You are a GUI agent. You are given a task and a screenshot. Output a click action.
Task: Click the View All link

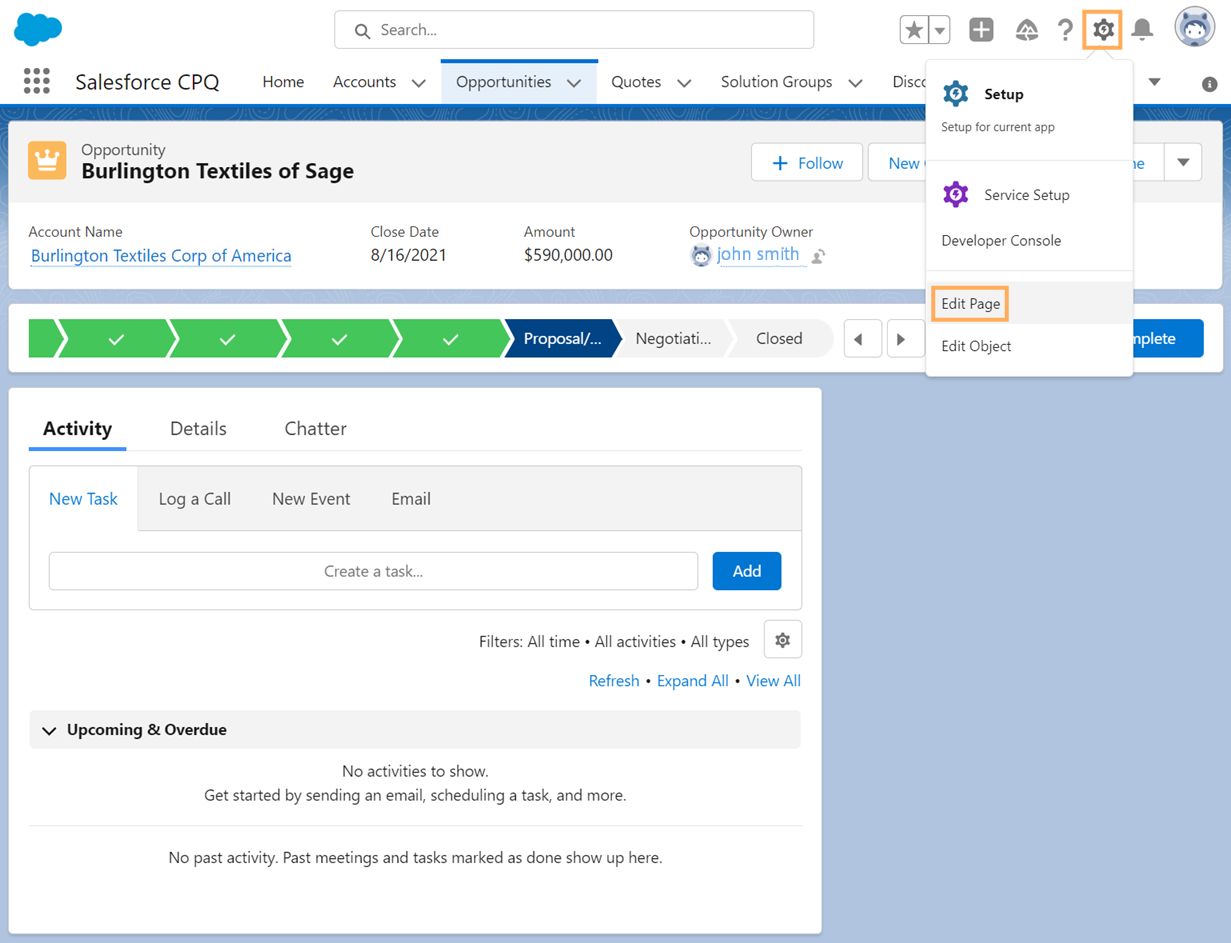(773, 681)
